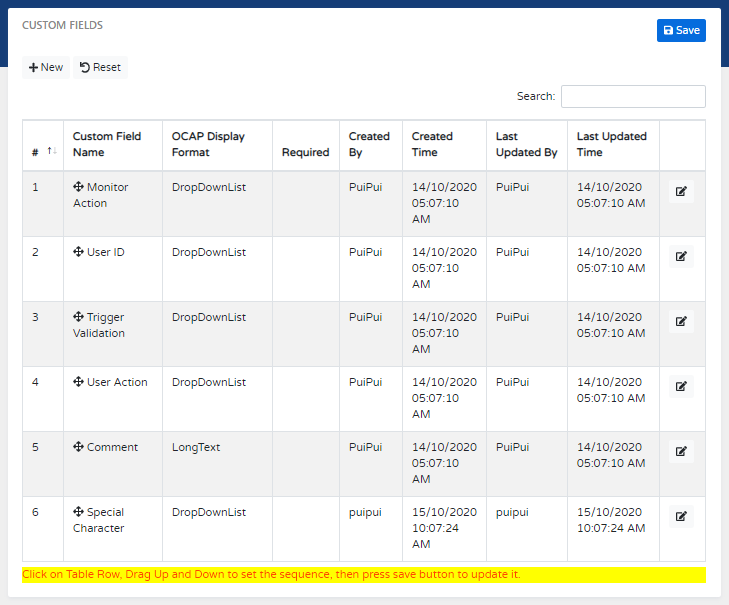Screen dimensions: 729x605
Task: Open edit for Special Character row
Action: [x=681, y=517]
